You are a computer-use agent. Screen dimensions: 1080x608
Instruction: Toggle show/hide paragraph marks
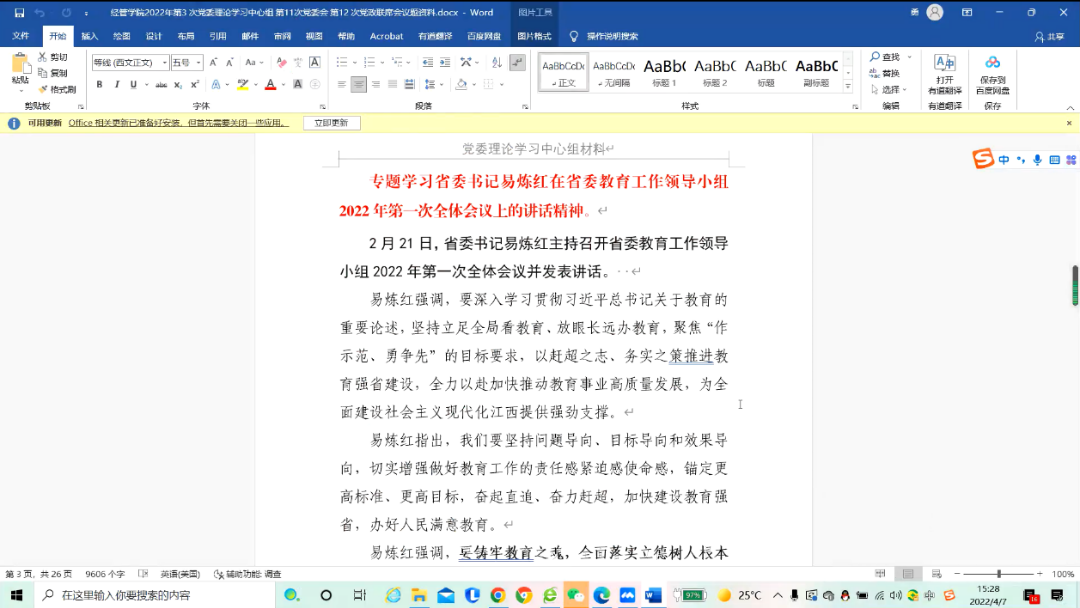tap(517, 62)
